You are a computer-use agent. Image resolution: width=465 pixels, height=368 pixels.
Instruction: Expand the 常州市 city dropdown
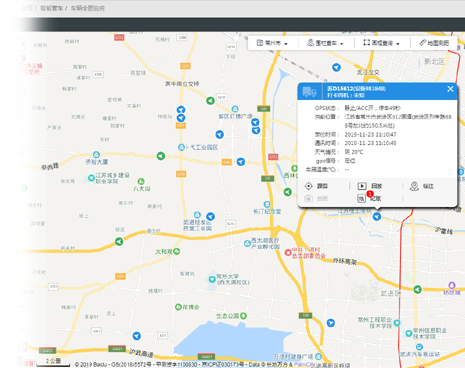(272, 43)
